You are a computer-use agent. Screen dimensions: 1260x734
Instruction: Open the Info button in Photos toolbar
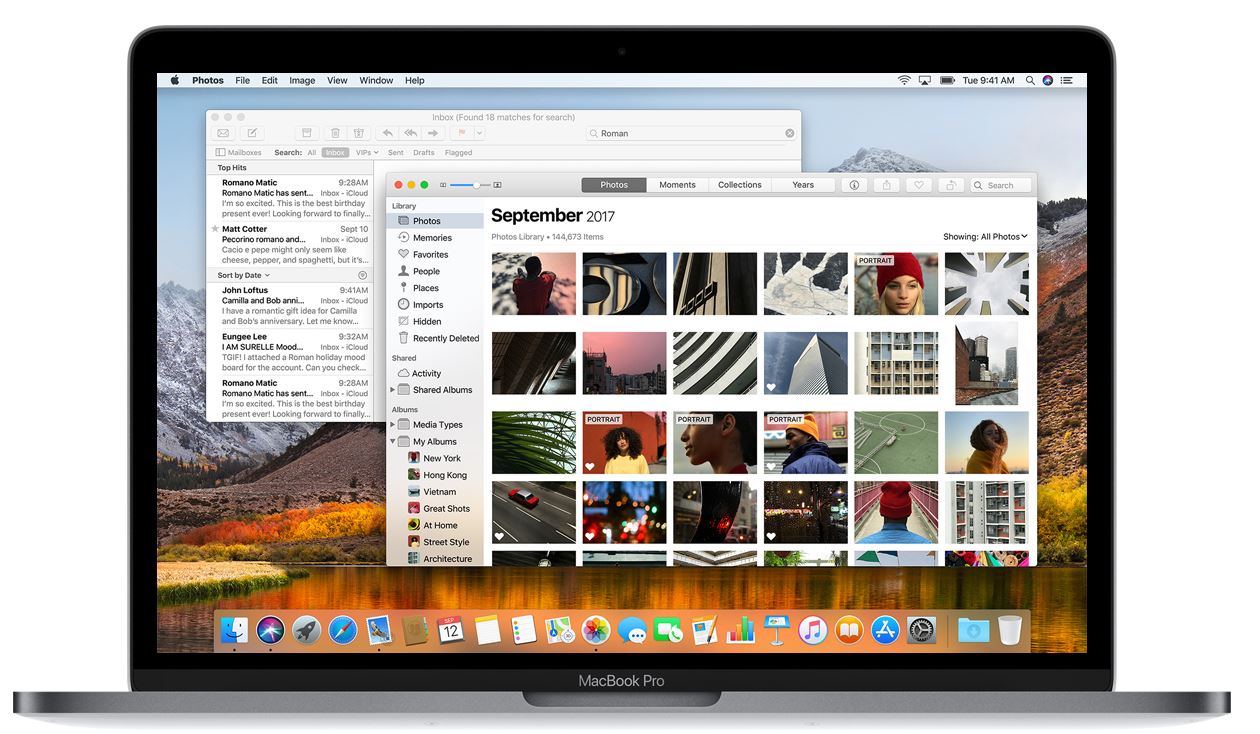coord(854,185)
